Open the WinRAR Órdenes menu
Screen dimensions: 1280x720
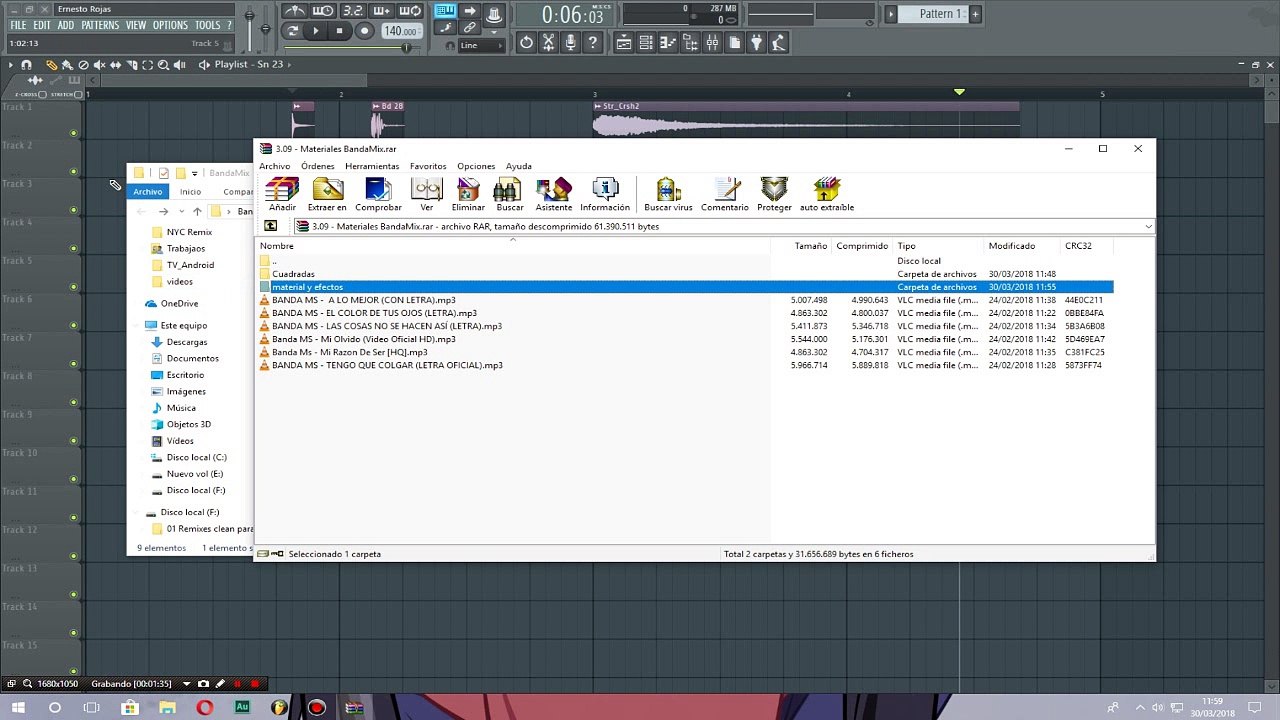tap(318, 166)
